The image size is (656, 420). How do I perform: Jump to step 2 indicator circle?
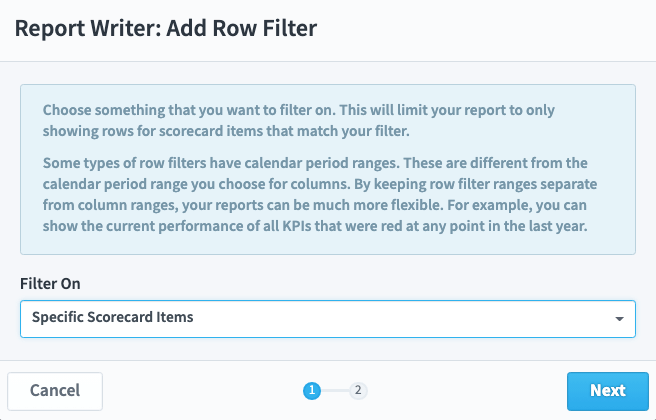358,391
